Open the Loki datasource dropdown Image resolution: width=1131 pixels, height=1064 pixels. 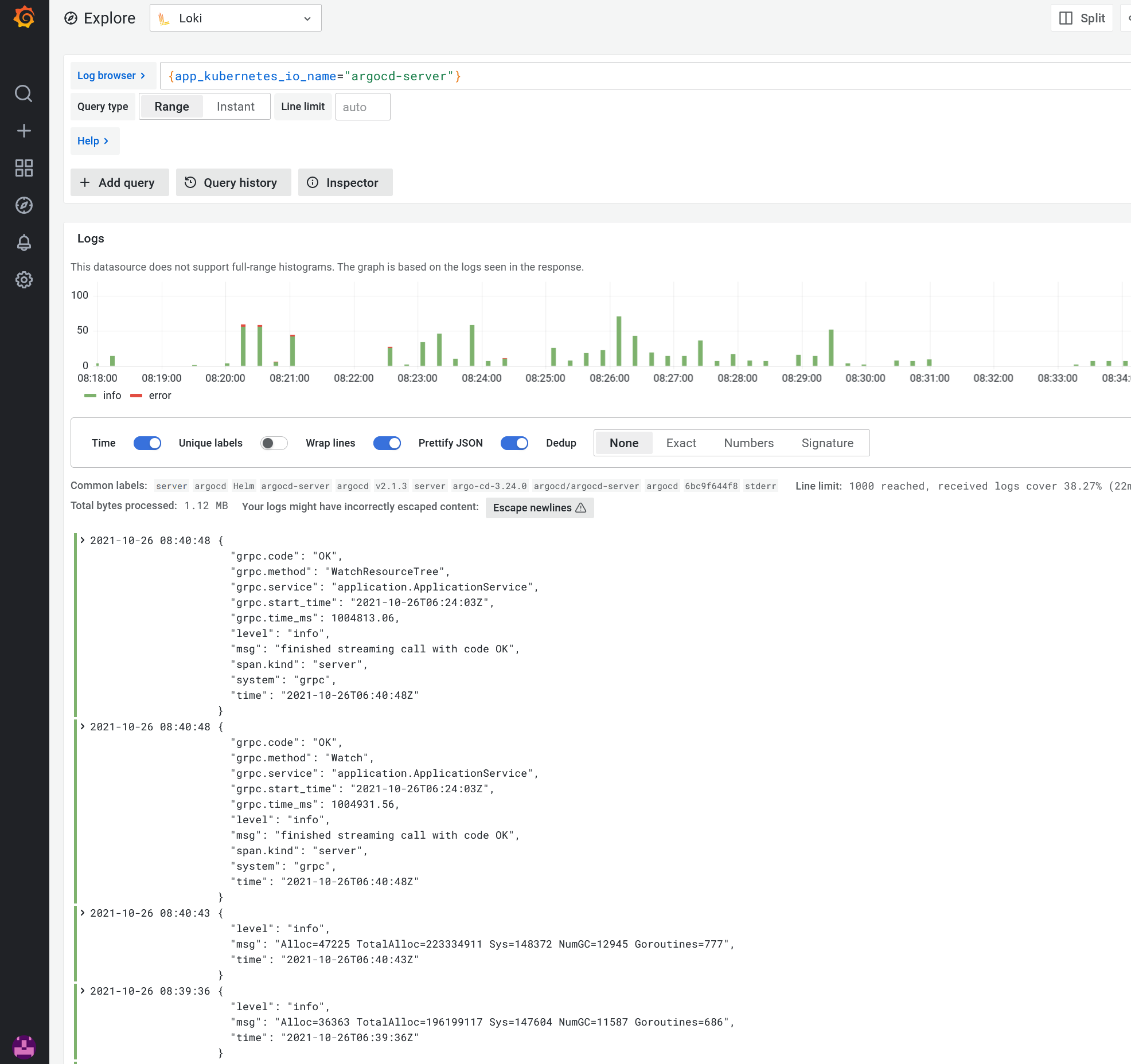[x=235, y=18]
